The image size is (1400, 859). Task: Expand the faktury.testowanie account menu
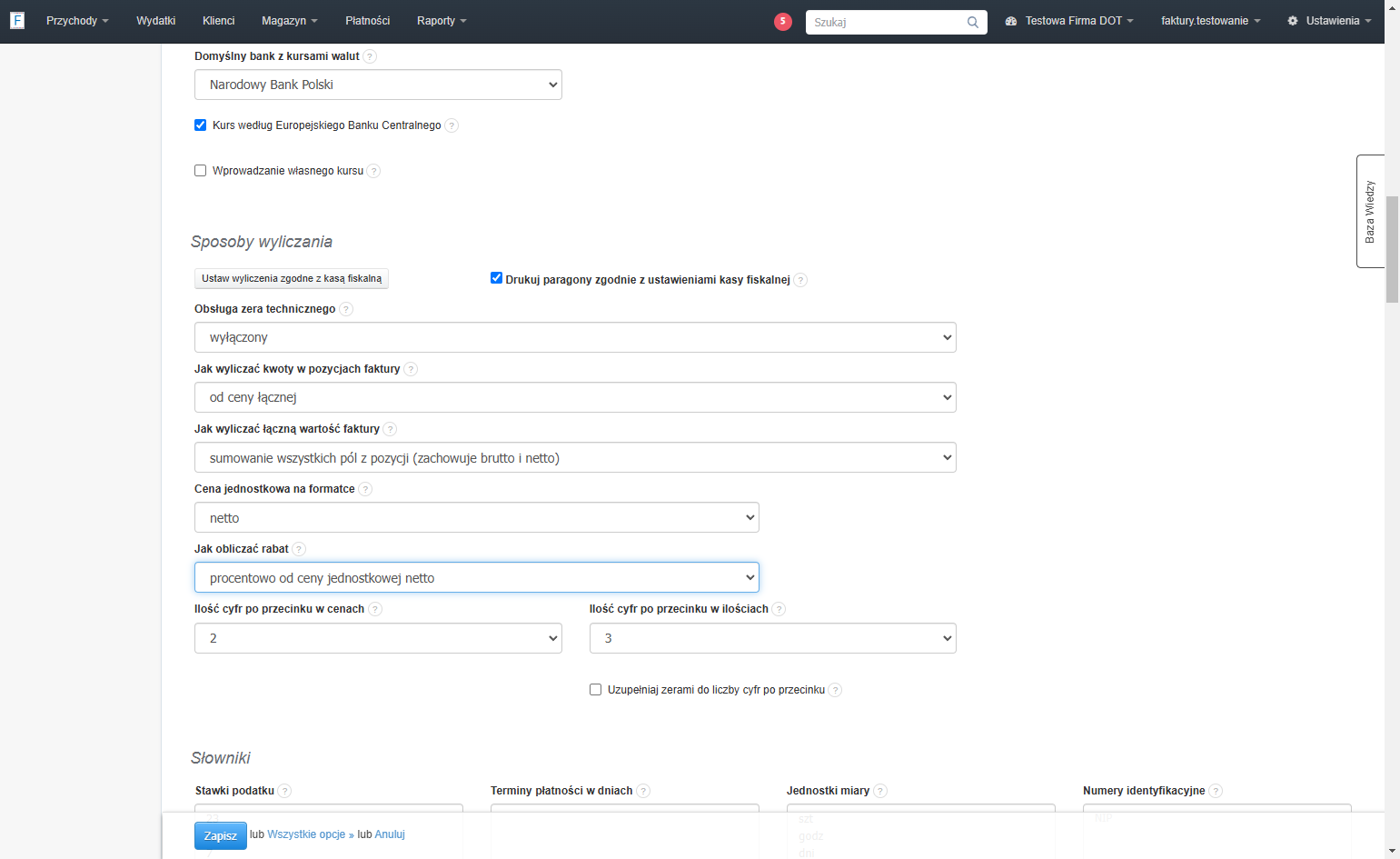1210,21
